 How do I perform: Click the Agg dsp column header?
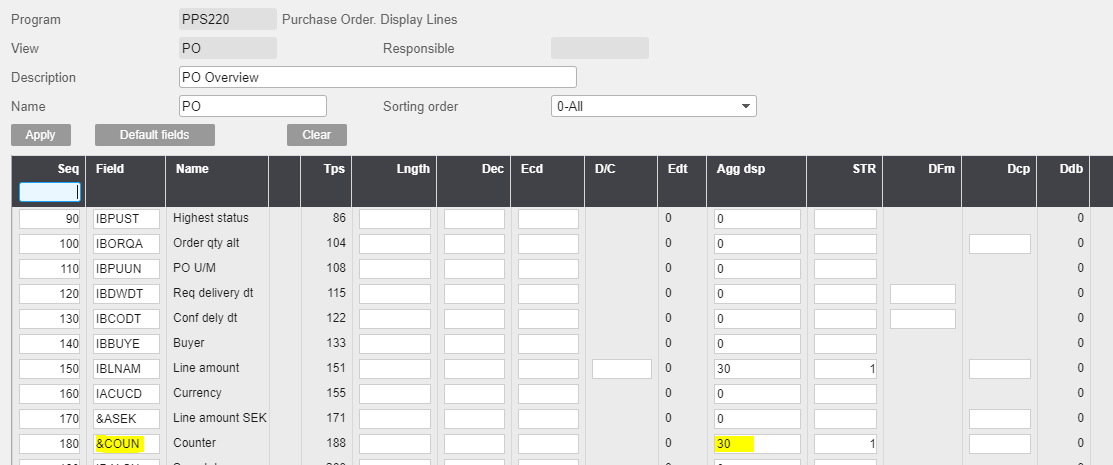tap(741, 169)
